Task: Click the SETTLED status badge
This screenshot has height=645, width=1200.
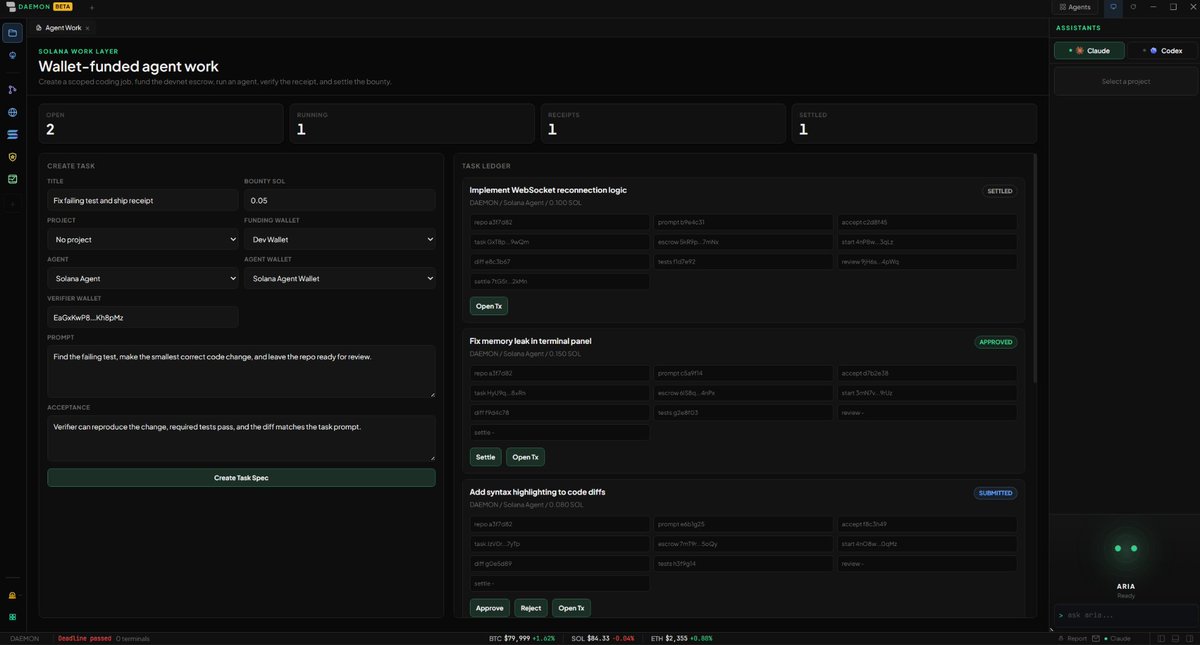Action: pos(1000,191)
